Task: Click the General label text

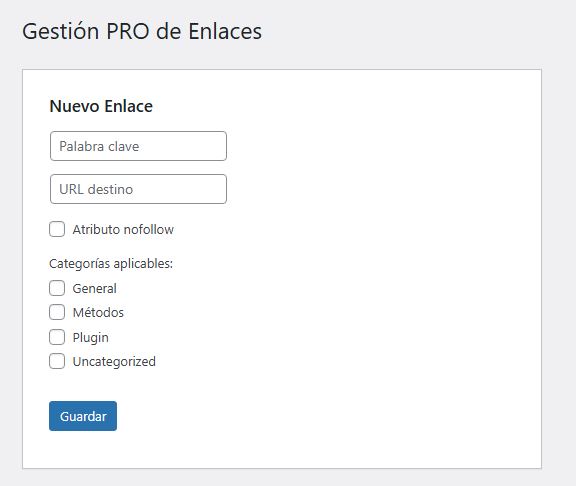Action: (94, 289)
